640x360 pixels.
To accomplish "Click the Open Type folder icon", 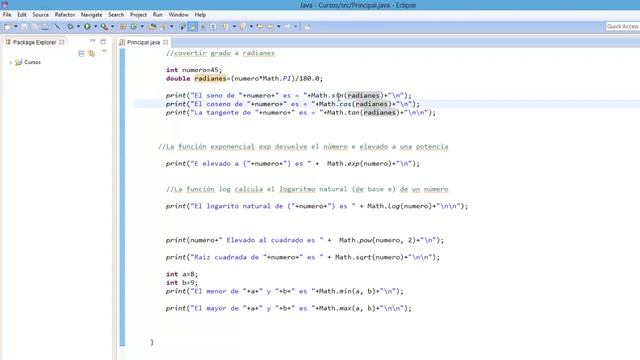I will (152, 27).
